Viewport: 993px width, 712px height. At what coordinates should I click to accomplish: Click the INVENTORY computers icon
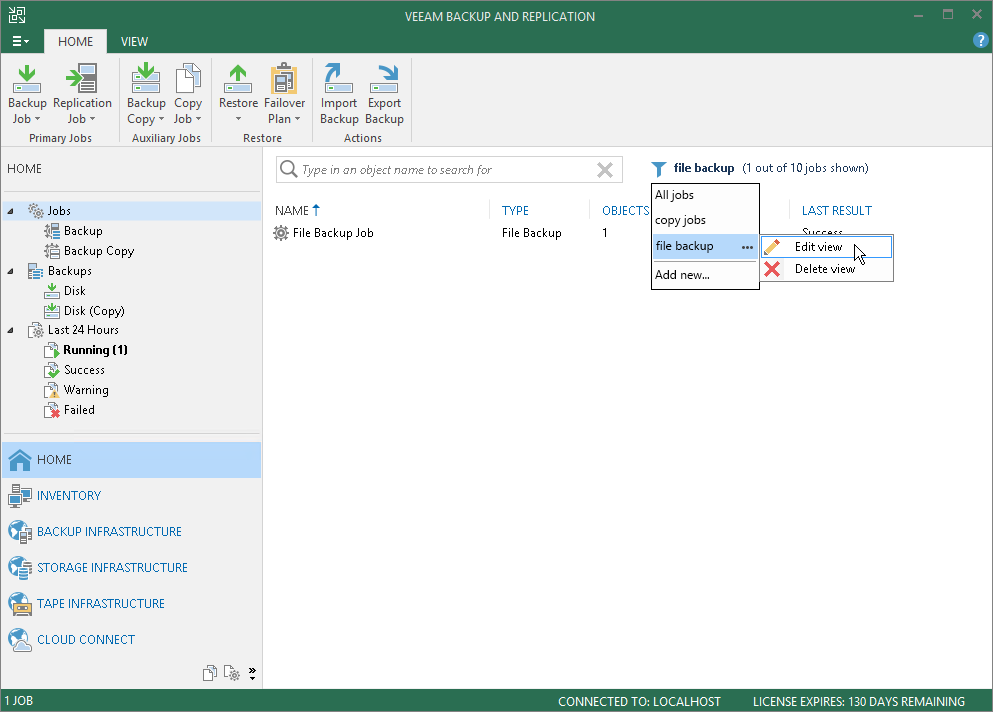tap(20, 496)
